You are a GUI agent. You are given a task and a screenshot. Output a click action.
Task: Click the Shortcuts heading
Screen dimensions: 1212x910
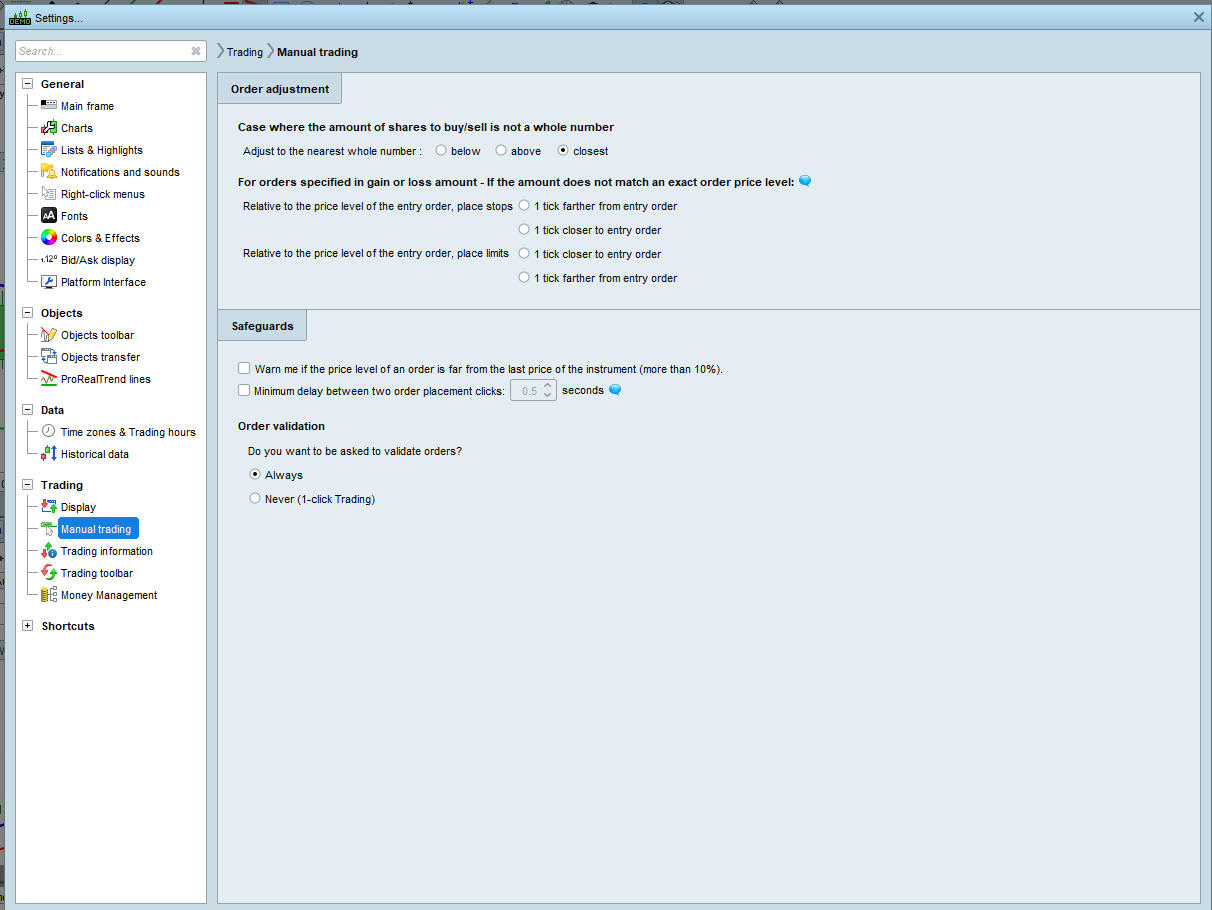[68, 626]
